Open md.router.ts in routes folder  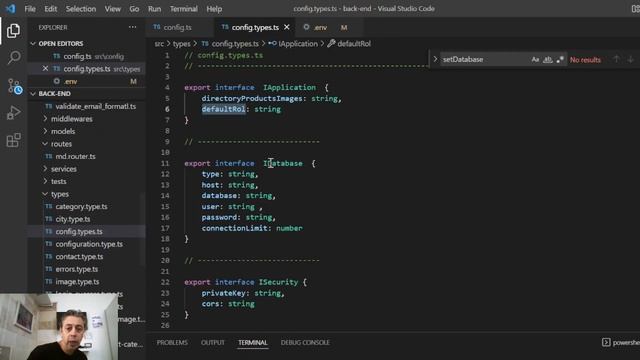[x=76, y=156]
